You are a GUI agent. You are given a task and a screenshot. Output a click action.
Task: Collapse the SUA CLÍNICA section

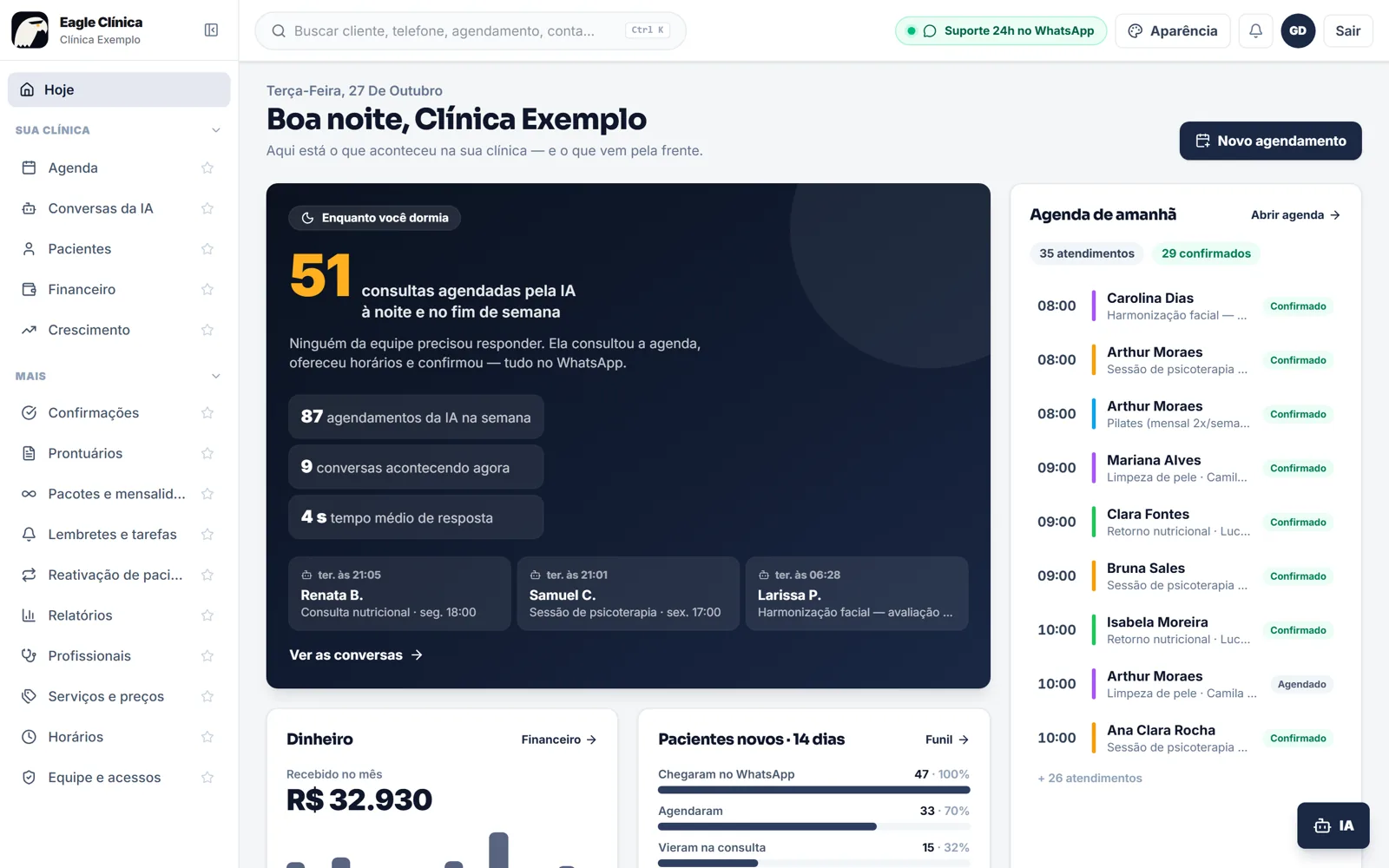tap(216, 130)
